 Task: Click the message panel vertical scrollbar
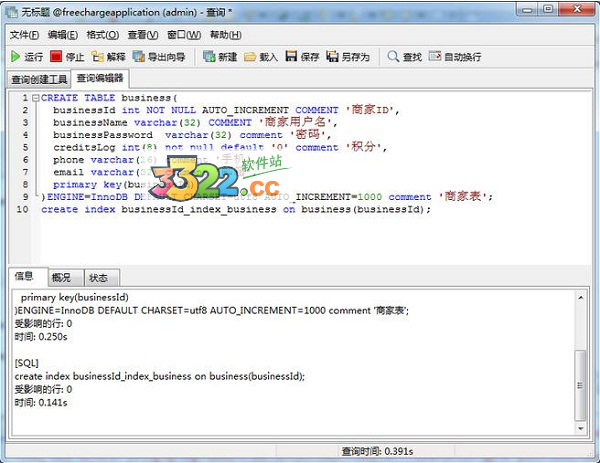tap(582, 380)
